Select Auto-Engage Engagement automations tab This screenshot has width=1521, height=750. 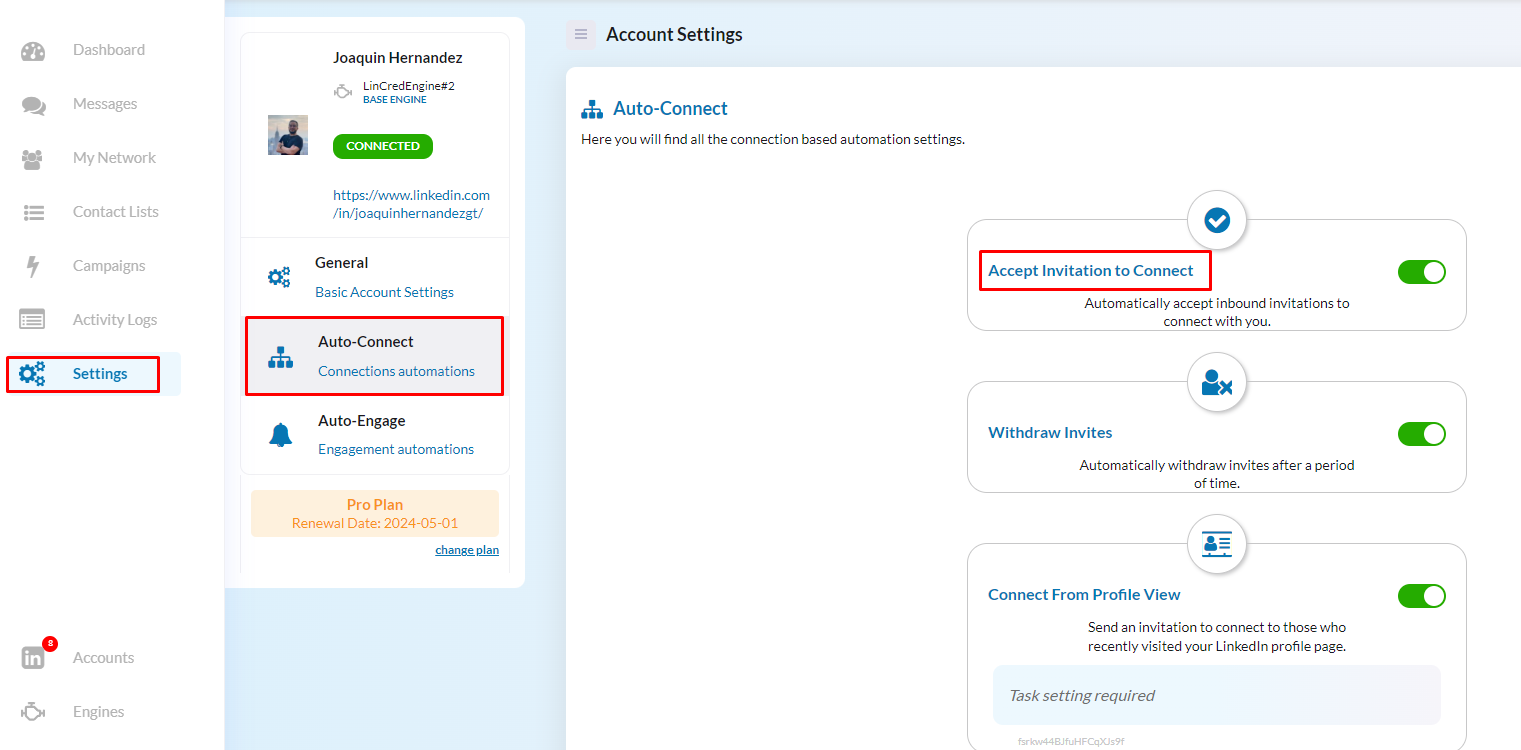(375, 435)
